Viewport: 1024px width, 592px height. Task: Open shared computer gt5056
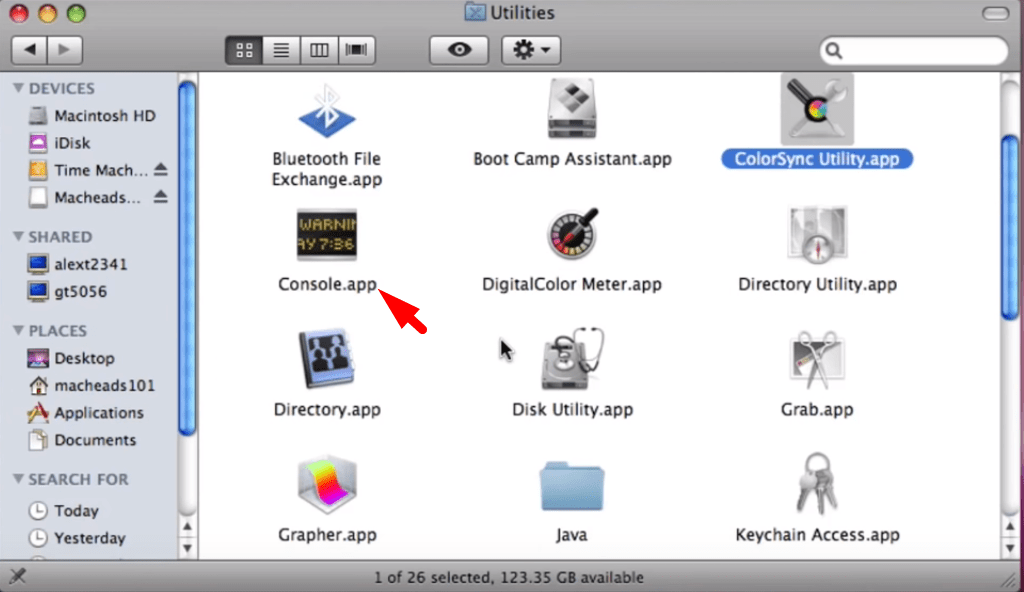click(67, 291)
